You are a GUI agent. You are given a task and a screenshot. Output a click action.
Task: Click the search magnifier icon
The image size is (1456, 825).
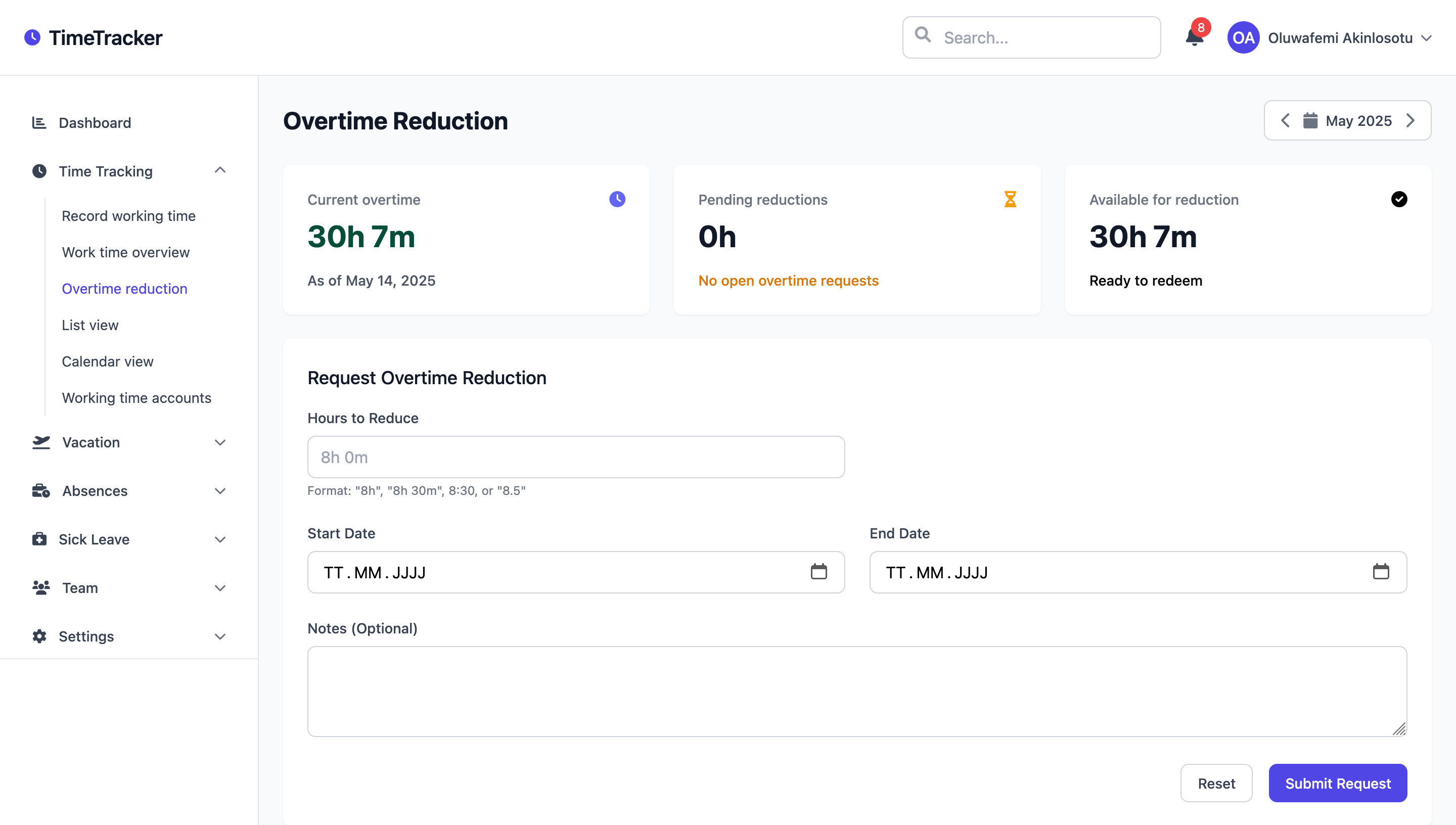click(x=923, y=35)
